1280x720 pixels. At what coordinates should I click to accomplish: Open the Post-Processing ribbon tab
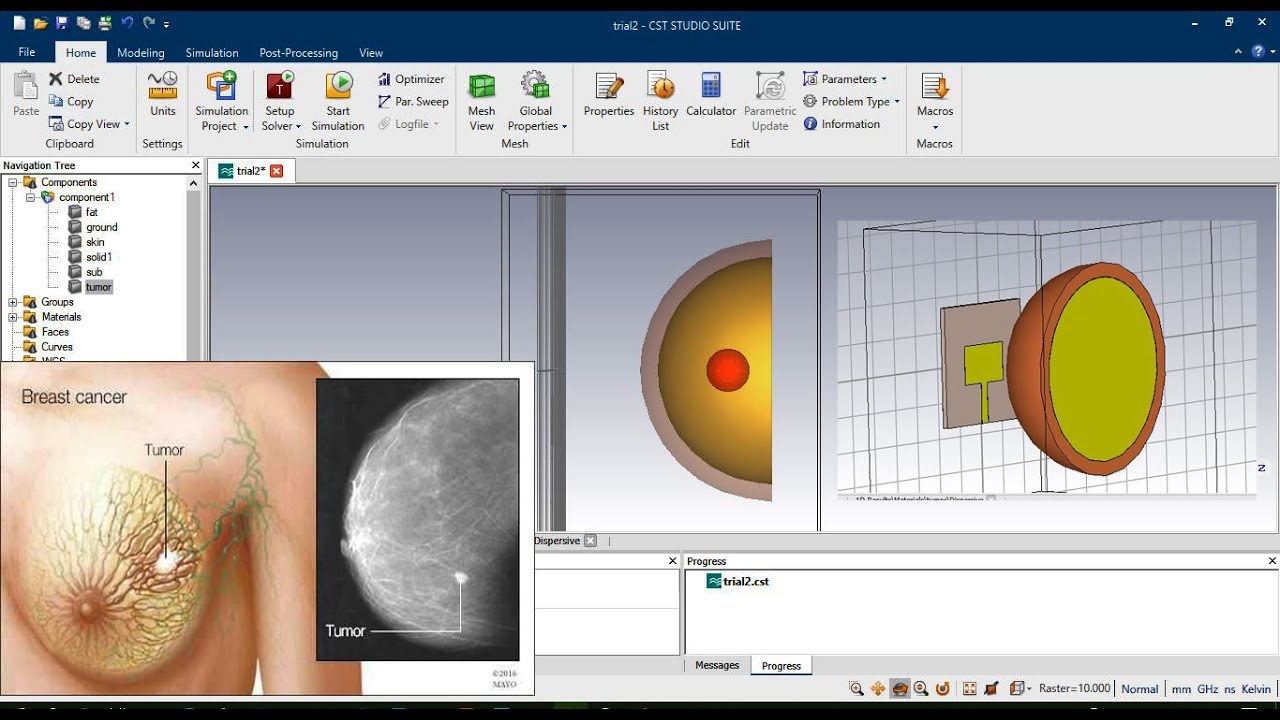click(x=298, y=52)
